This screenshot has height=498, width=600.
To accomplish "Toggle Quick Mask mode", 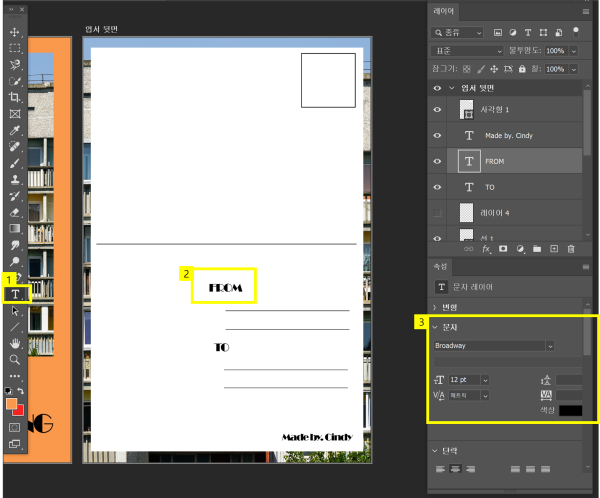I will pos(15,427).
